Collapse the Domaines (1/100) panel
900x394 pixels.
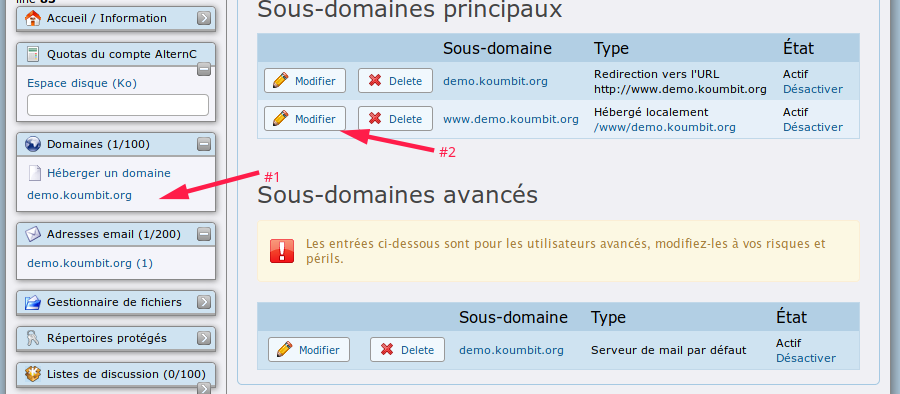pyautogui.click(x=204, y=144)
